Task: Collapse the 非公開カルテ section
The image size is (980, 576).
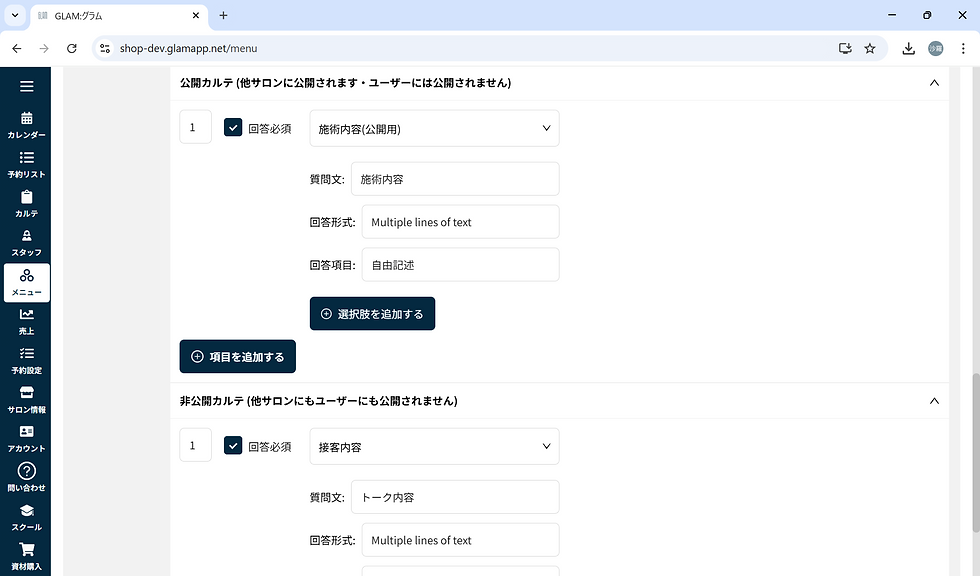Action: pyautogui.click(x=934, y=401)
